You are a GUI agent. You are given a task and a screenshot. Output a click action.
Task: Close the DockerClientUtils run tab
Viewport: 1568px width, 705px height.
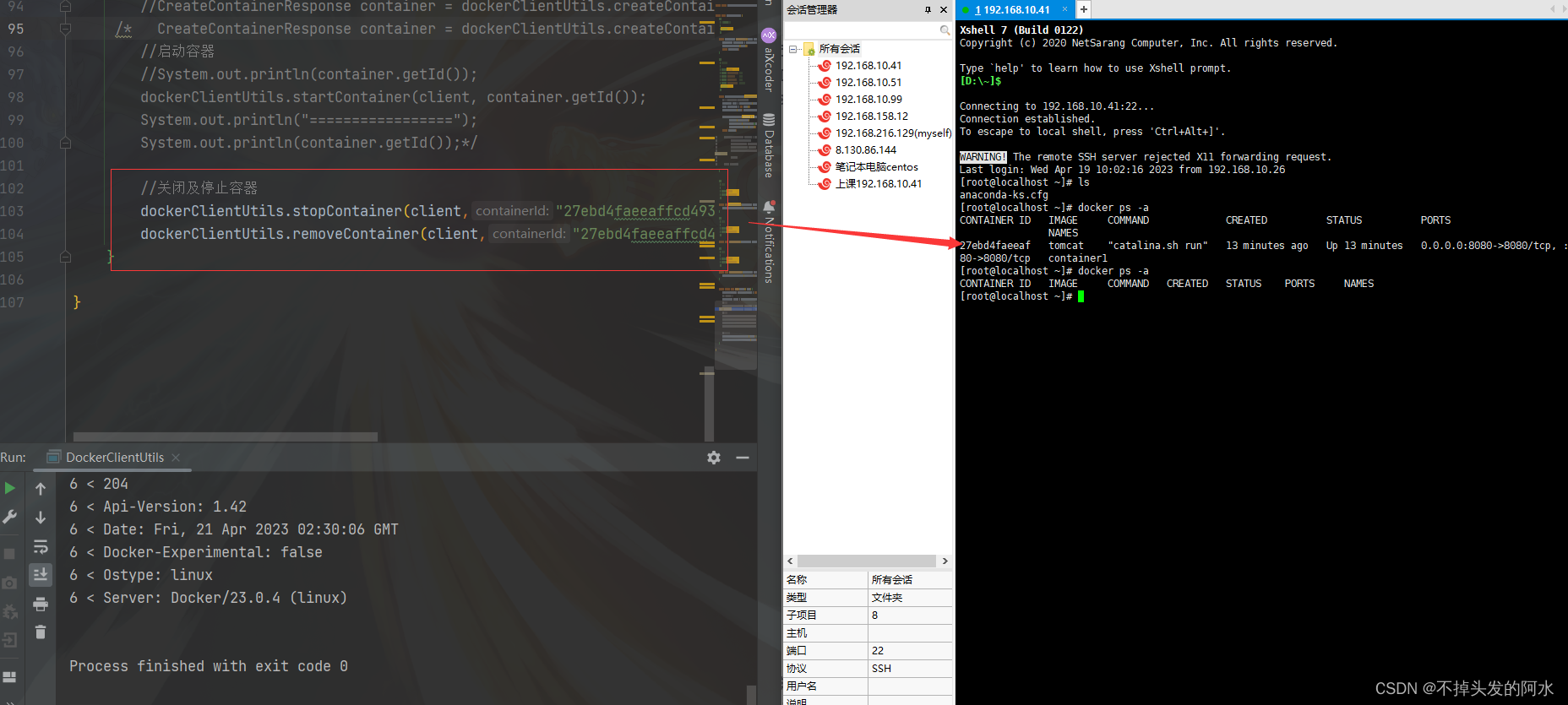[176, 458]
